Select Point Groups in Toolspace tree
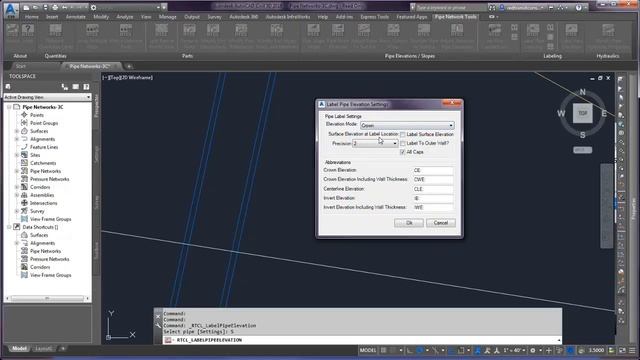Screen dimensions: 640x360 click(44, 123)
